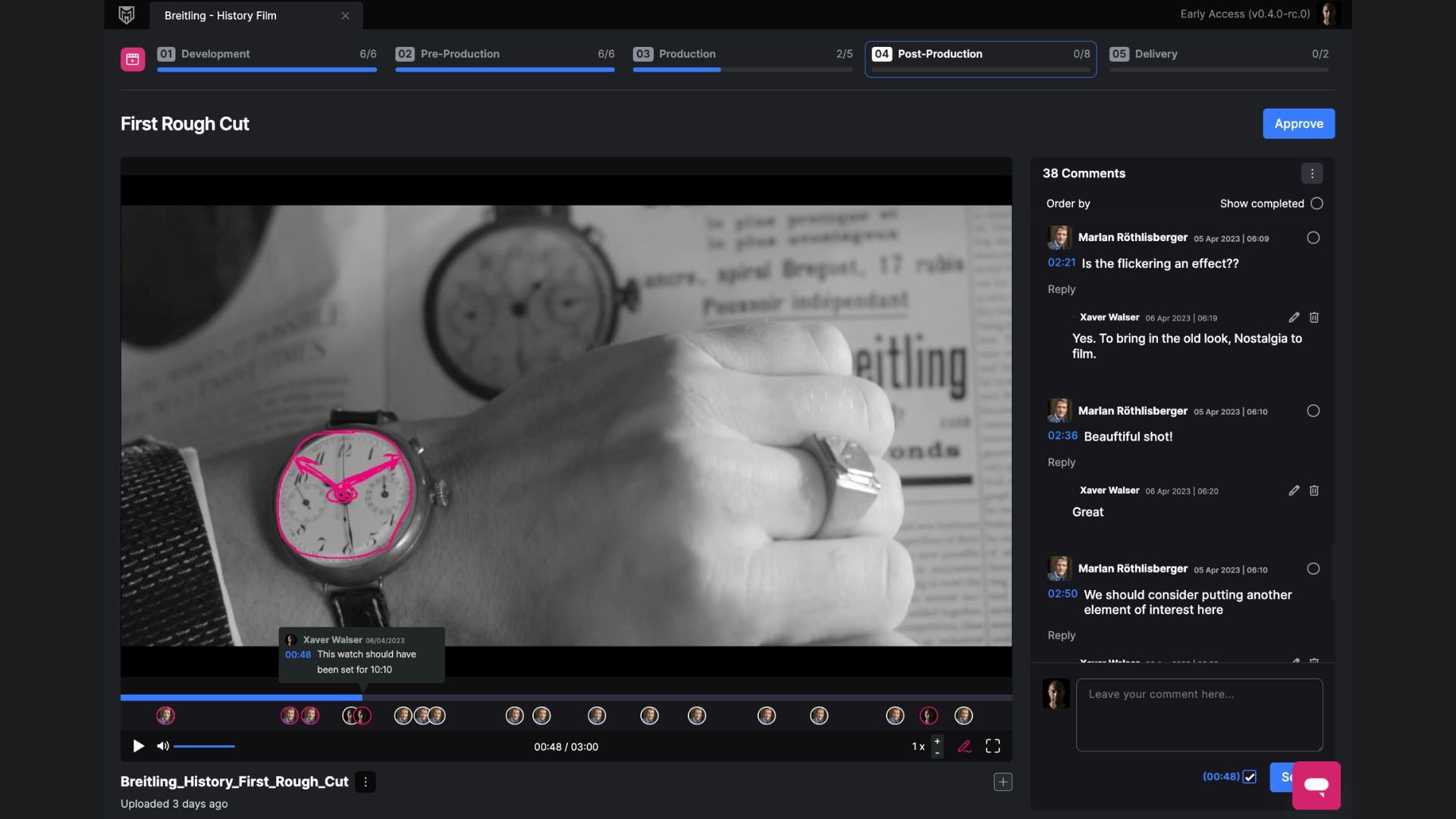Image resolution: width=1456 pixels, height=819 pixels.
Task: Click the pink film/project icon top-left
Action: click(132, 58)
